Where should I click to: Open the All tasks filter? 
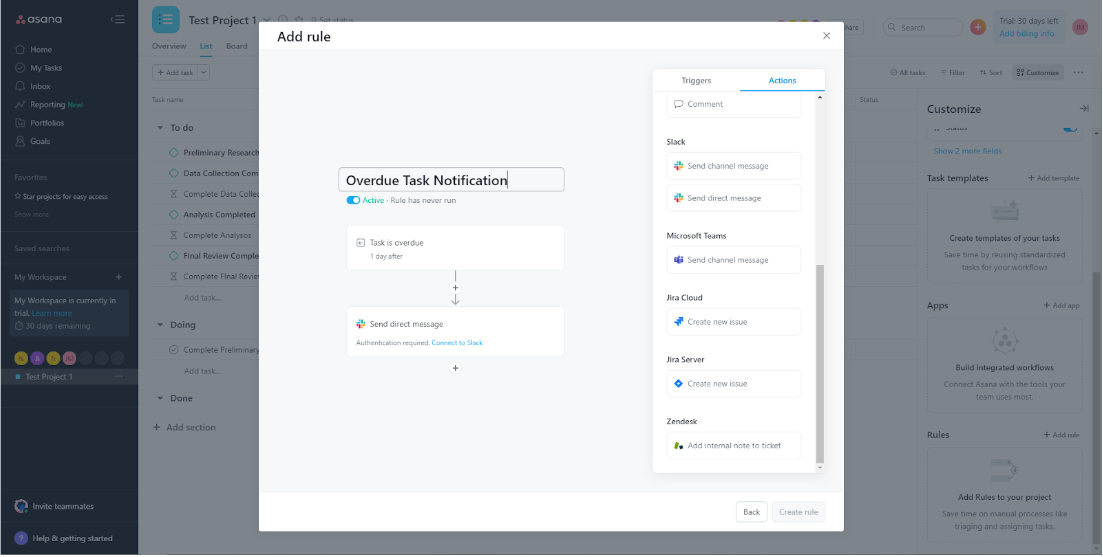click(907, 72)
